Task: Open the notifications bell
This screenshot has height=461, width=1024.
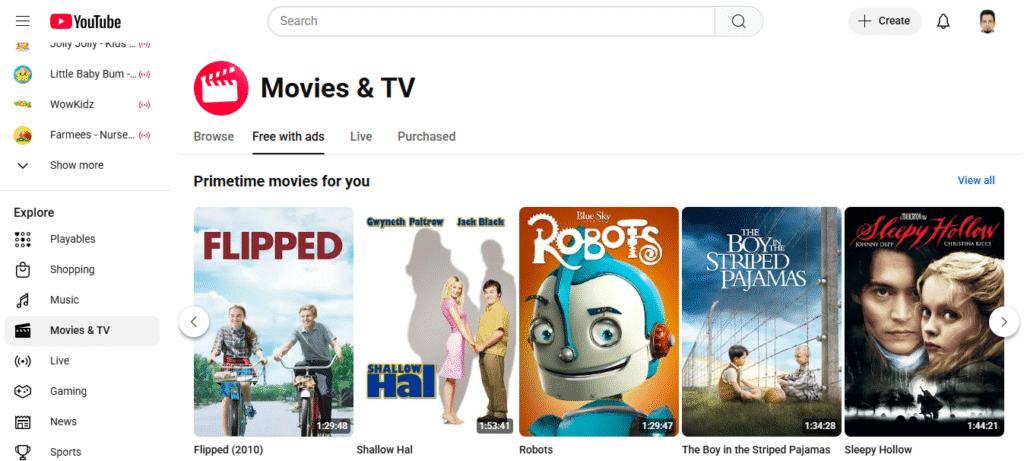Action: (943, 21)
